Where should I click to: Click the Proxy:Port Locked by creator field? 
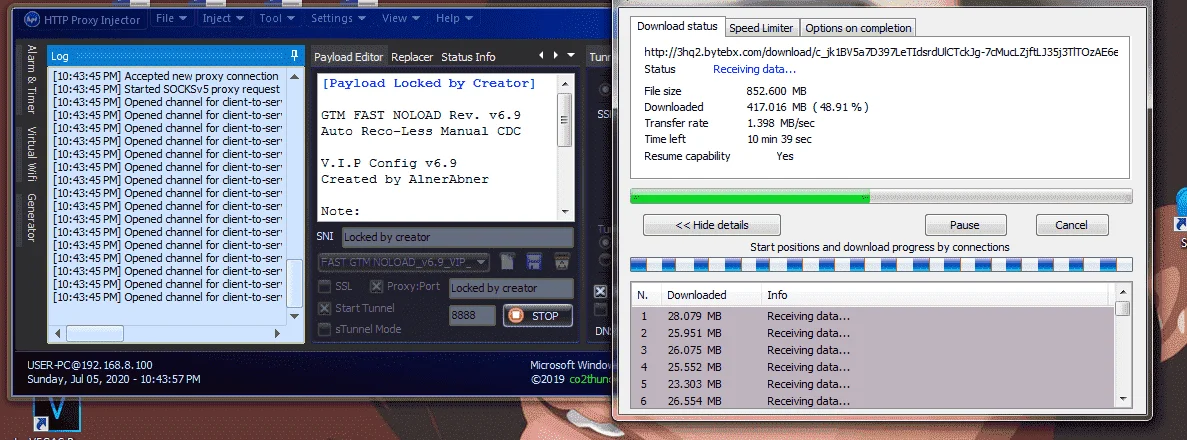coord(511,288)
